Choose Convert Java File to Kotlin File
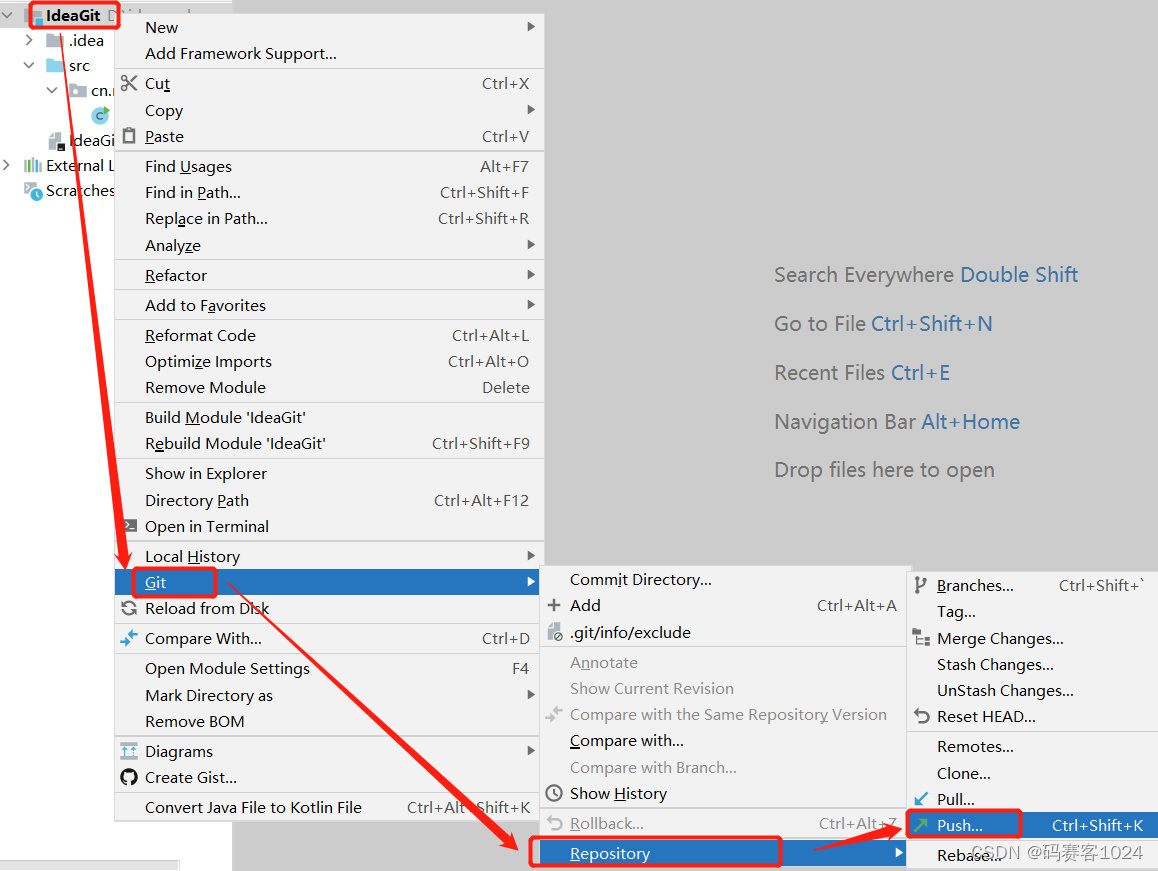 [x=329, y=807]
